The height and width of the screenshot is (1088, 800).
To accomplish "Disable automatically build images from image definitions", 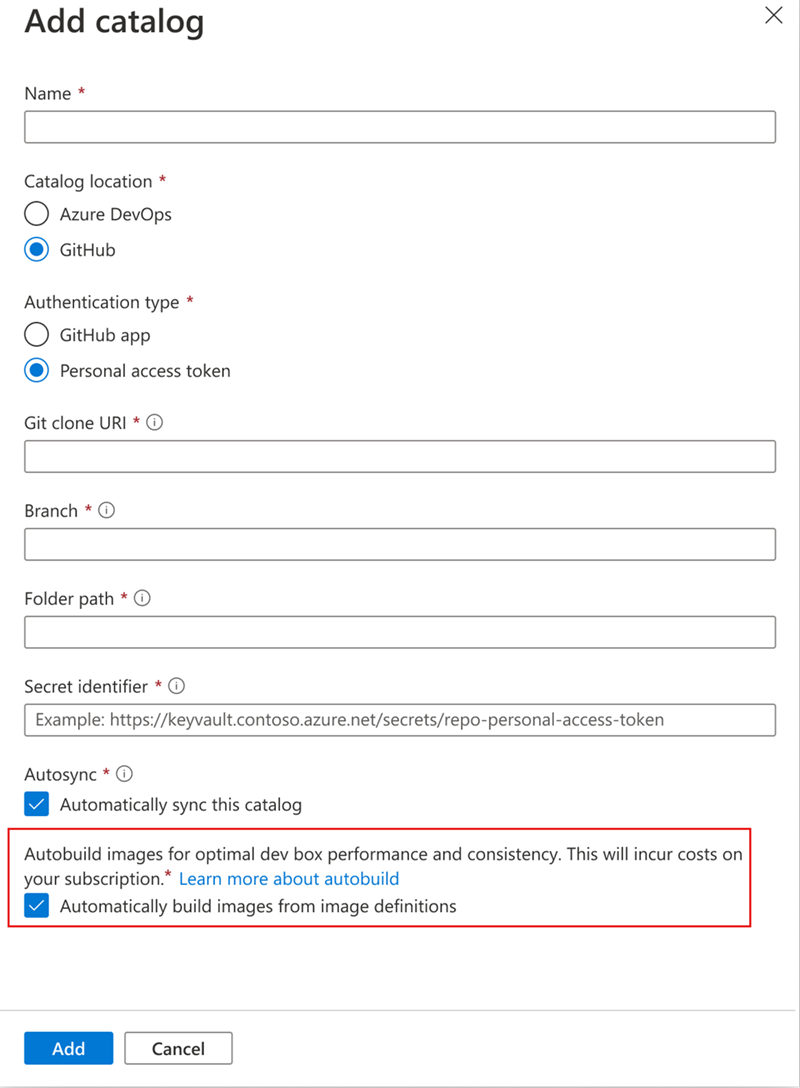I will point(36,905).
